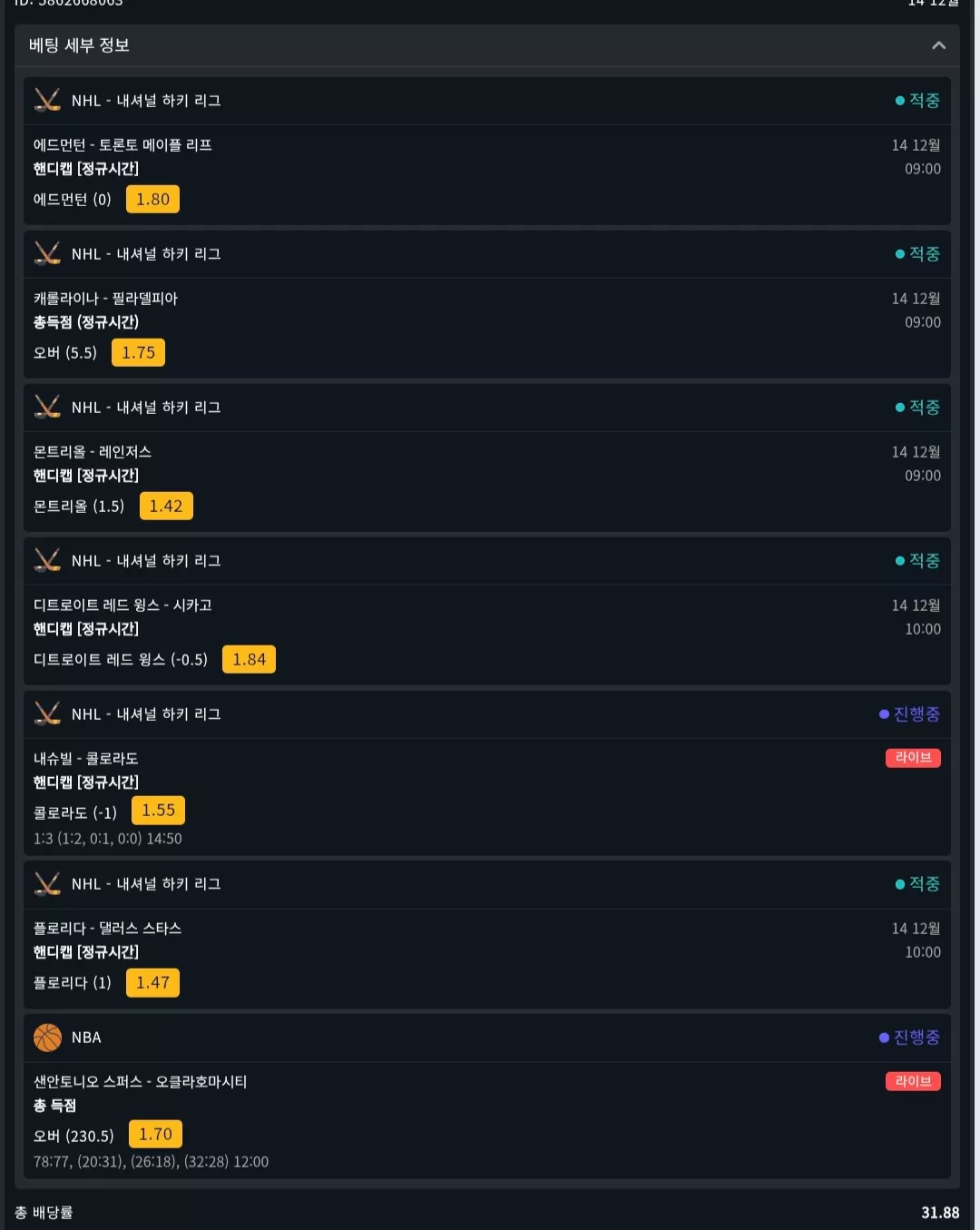
Task: Click the hockey icon for the 몬트리올 bet
Action: [x=47, y=407]
